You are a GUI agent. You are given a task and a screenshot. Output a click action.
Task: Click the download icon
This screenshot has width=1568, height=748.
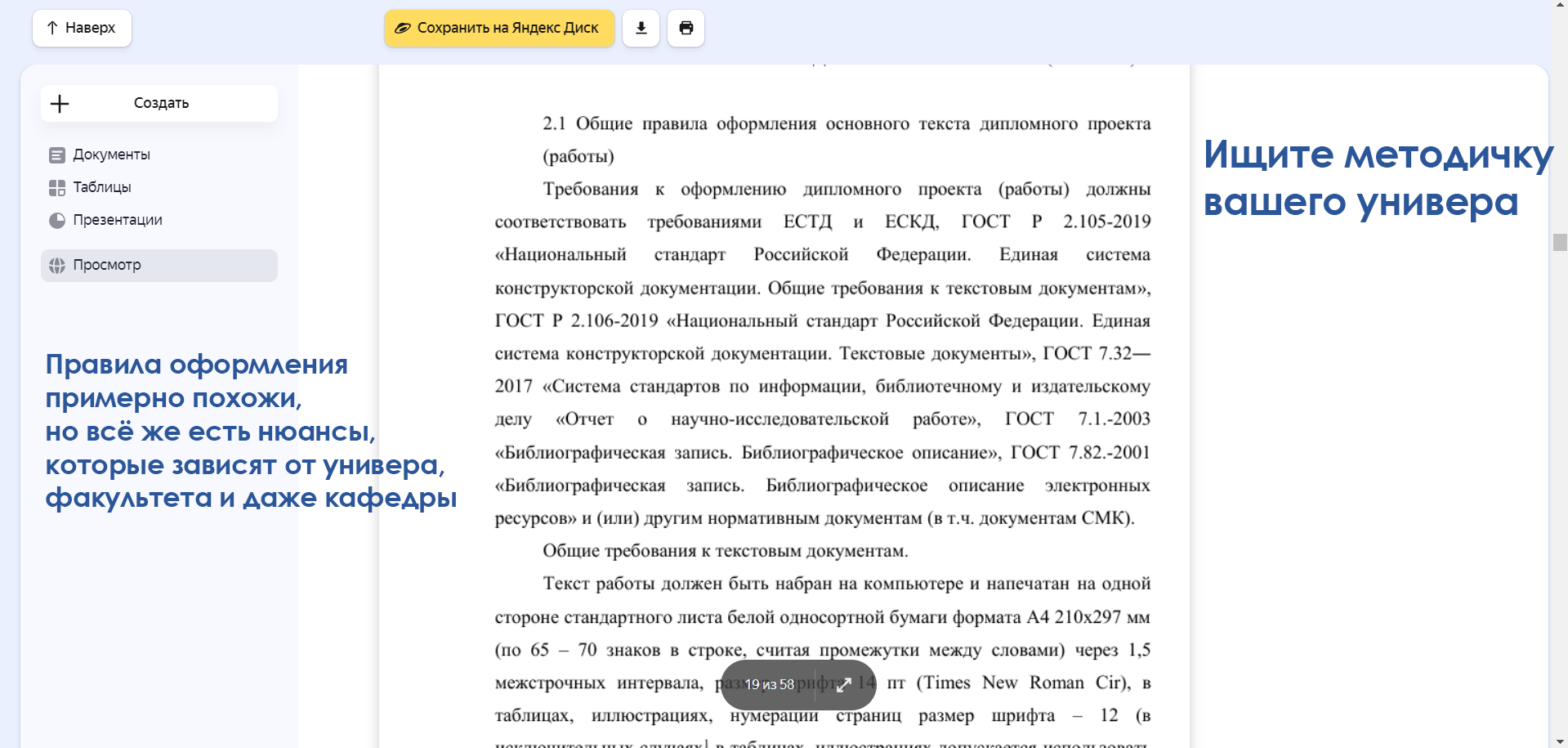[x=641, y=28]
